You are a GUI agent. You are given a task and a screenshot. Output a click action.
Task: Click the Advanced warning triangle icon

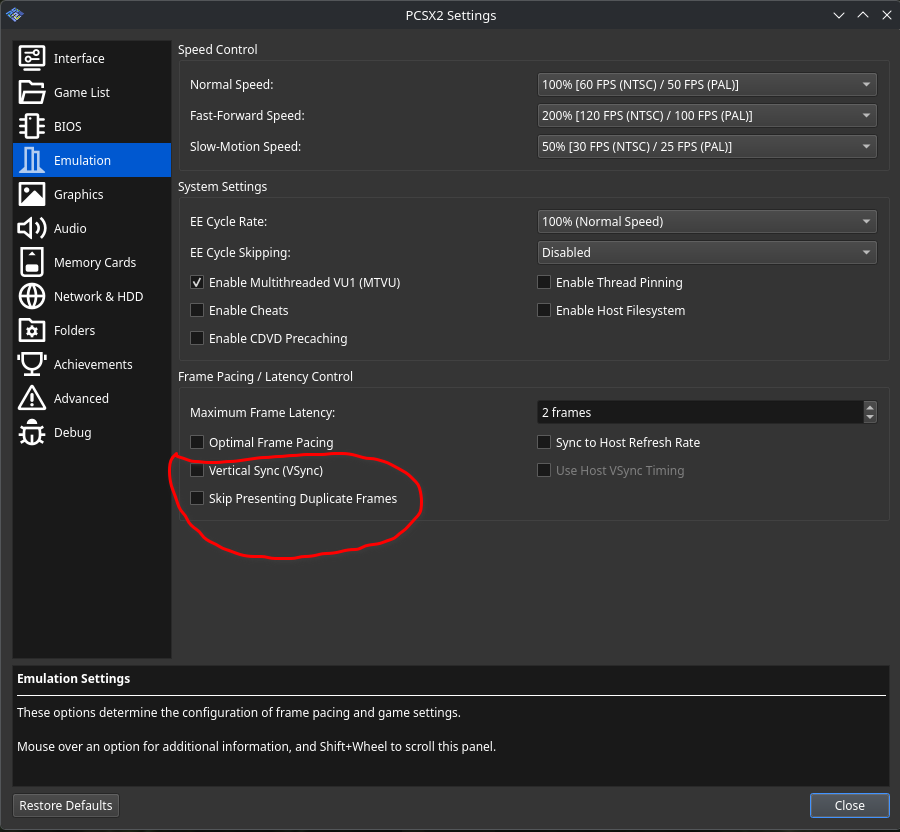coord(32,398)
